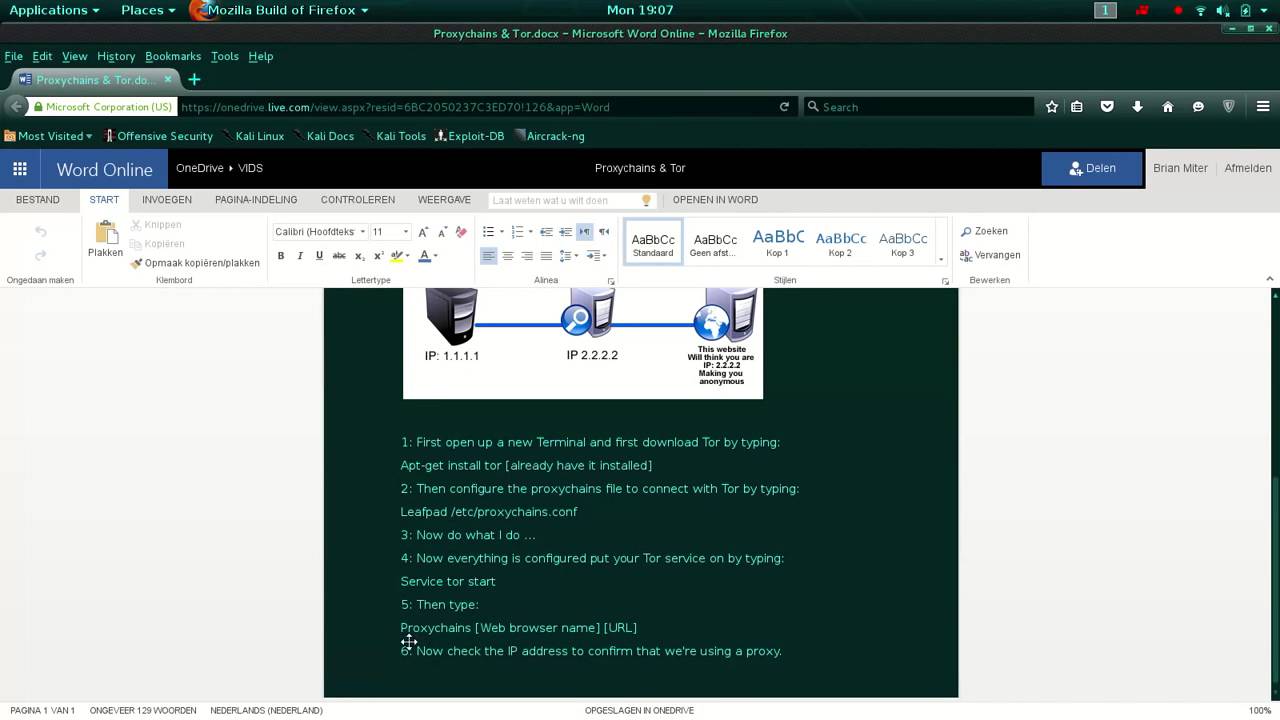
Task: Reload the page with the refresh icon
Action: 785,106
